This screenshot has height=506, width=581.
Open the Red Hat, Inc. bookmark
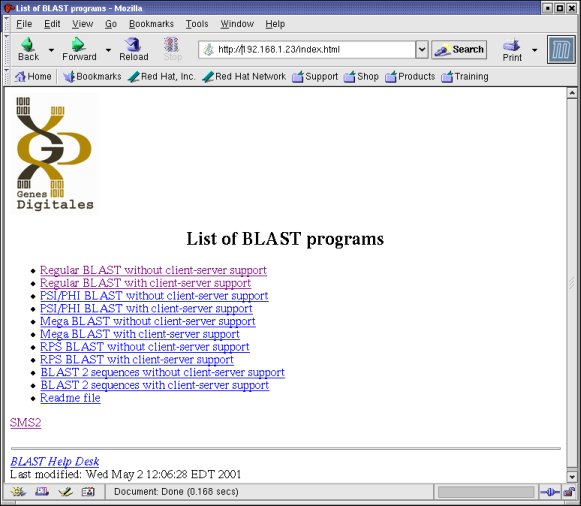(162, 76)
